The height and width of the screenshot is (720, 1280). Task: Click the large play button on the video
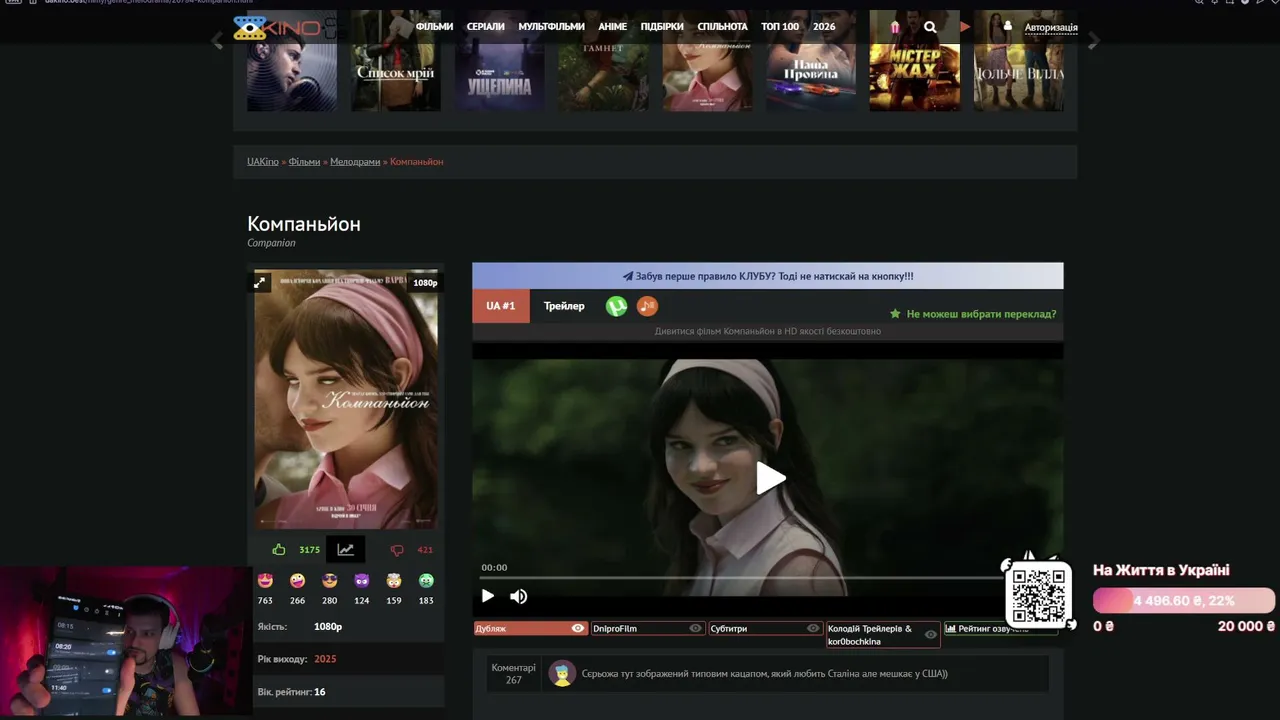coord(769,478)
